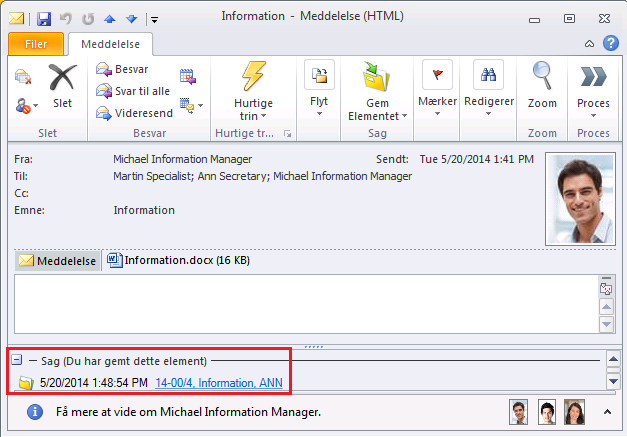The image size is (627, 437).
Task: Click the save floppy disk icon
Action: click(x=44, y=19)
